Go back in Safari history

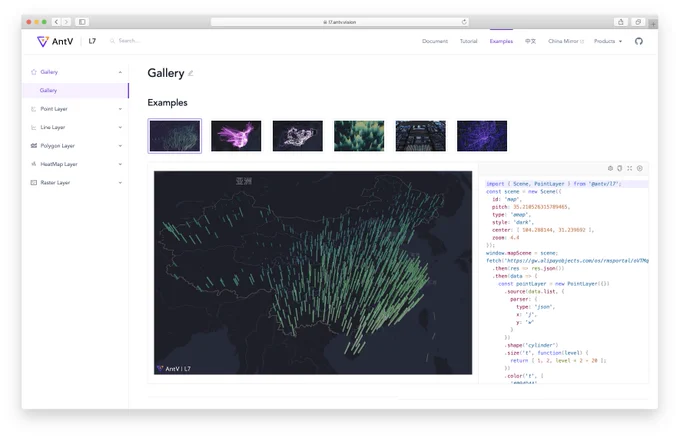coord(56,22)
